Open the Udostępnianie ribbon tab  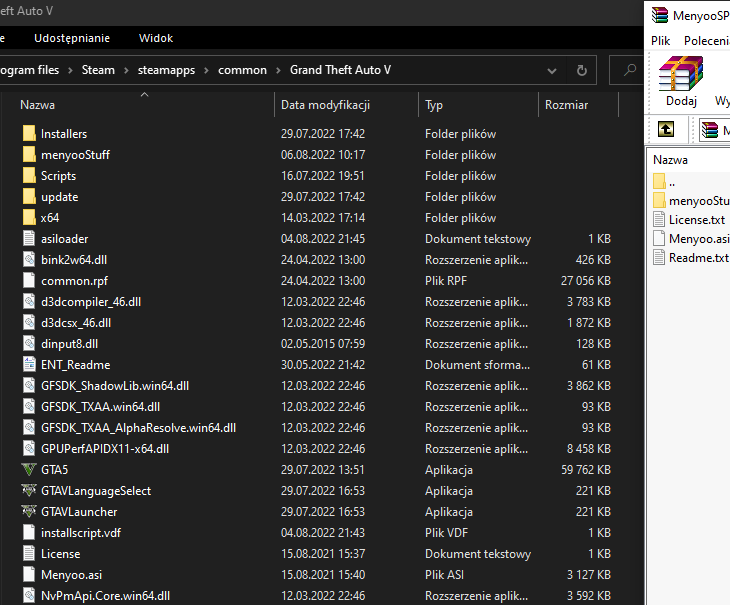72,38
